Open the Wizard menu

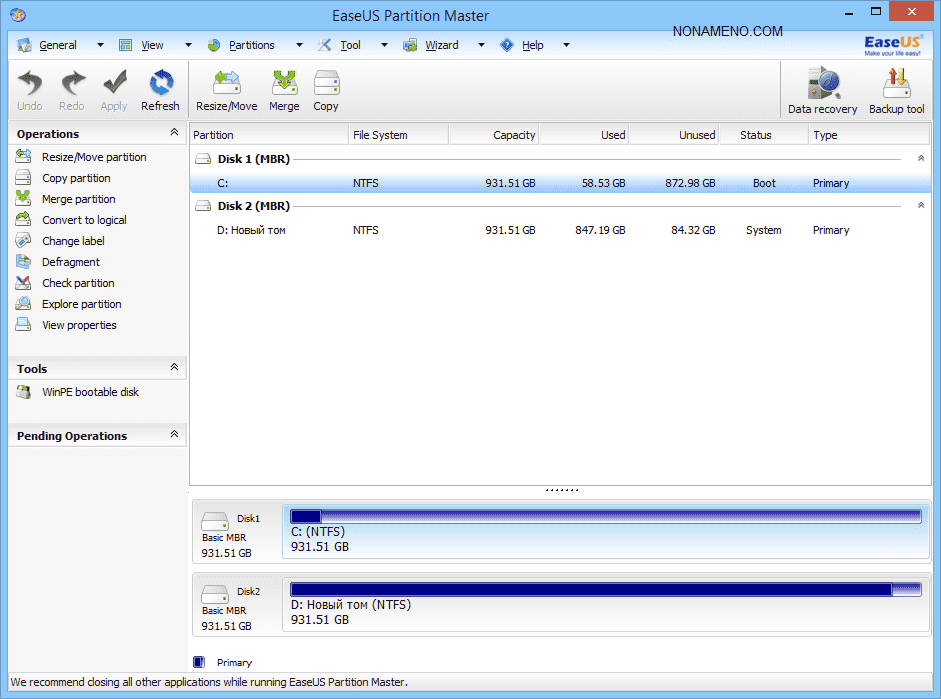pos(441,45)
